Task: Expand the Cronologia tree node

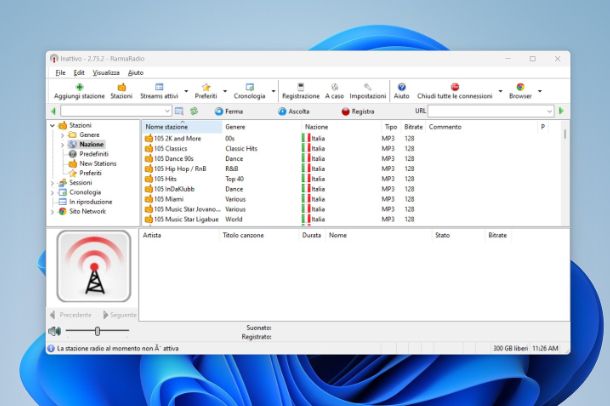Action: pyautogui.click(x=53, y=192)
